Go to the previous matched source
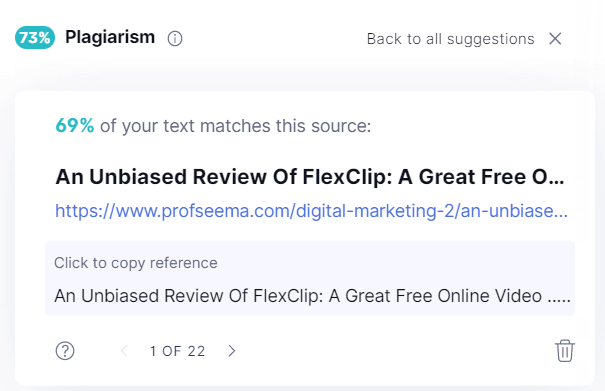Viewport: 605px width, 391px height. pos(124,351)
